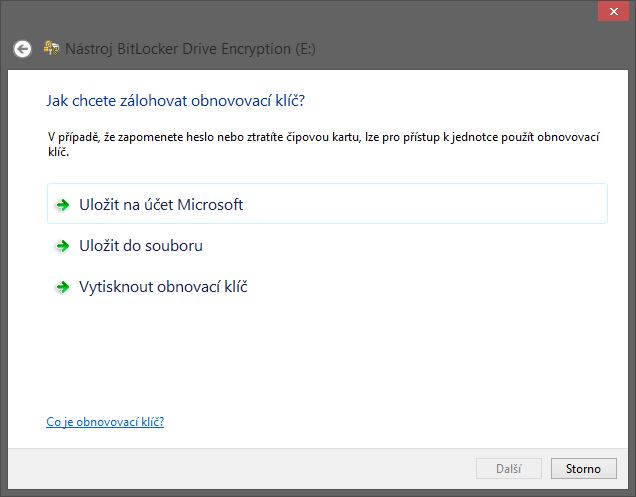Click title text Nástroj BitLocker Drive Encryption (E:)

pyautogui.click(x=190, y=49)
